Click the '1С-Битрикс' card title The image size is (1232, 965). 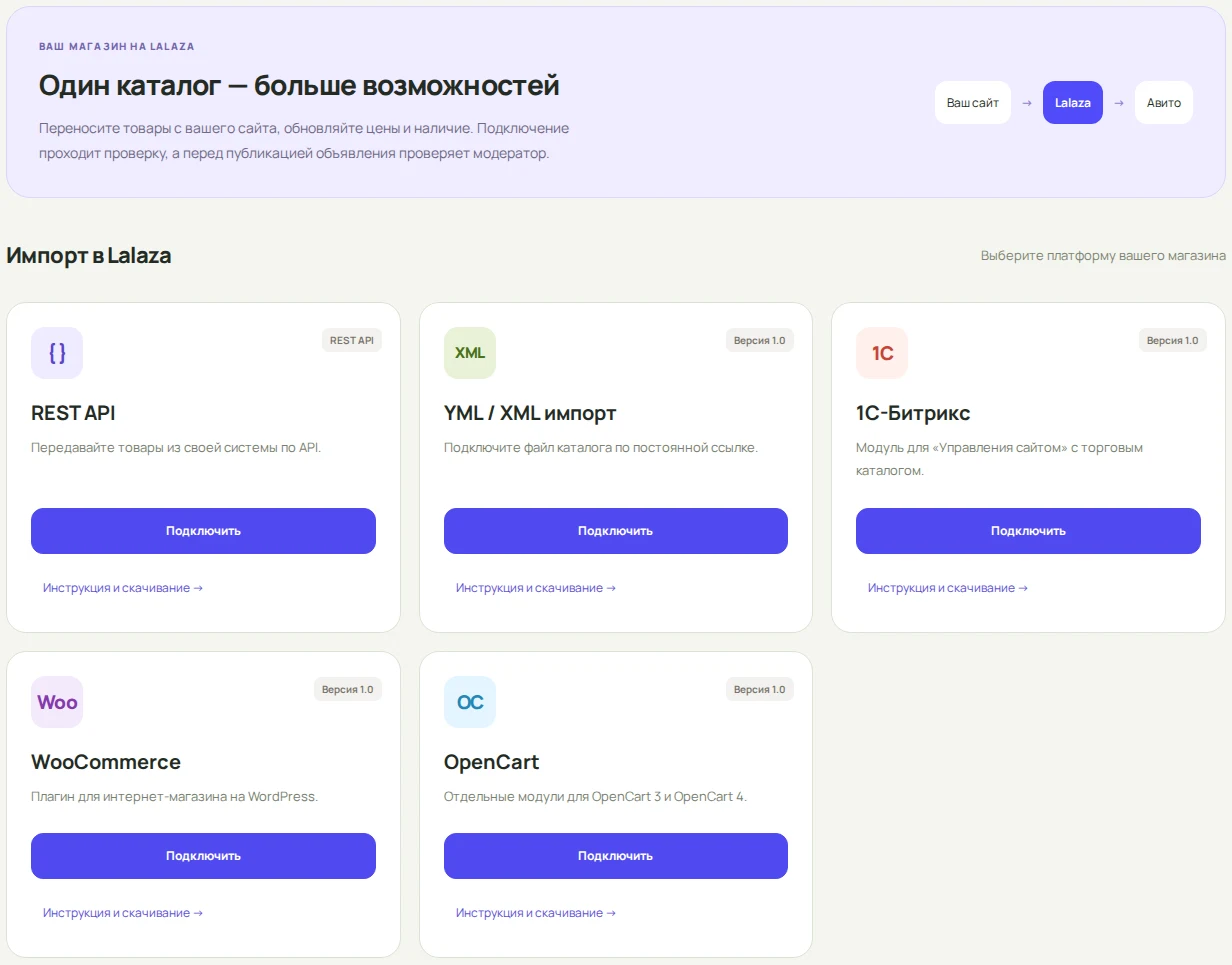click(913, 413)
